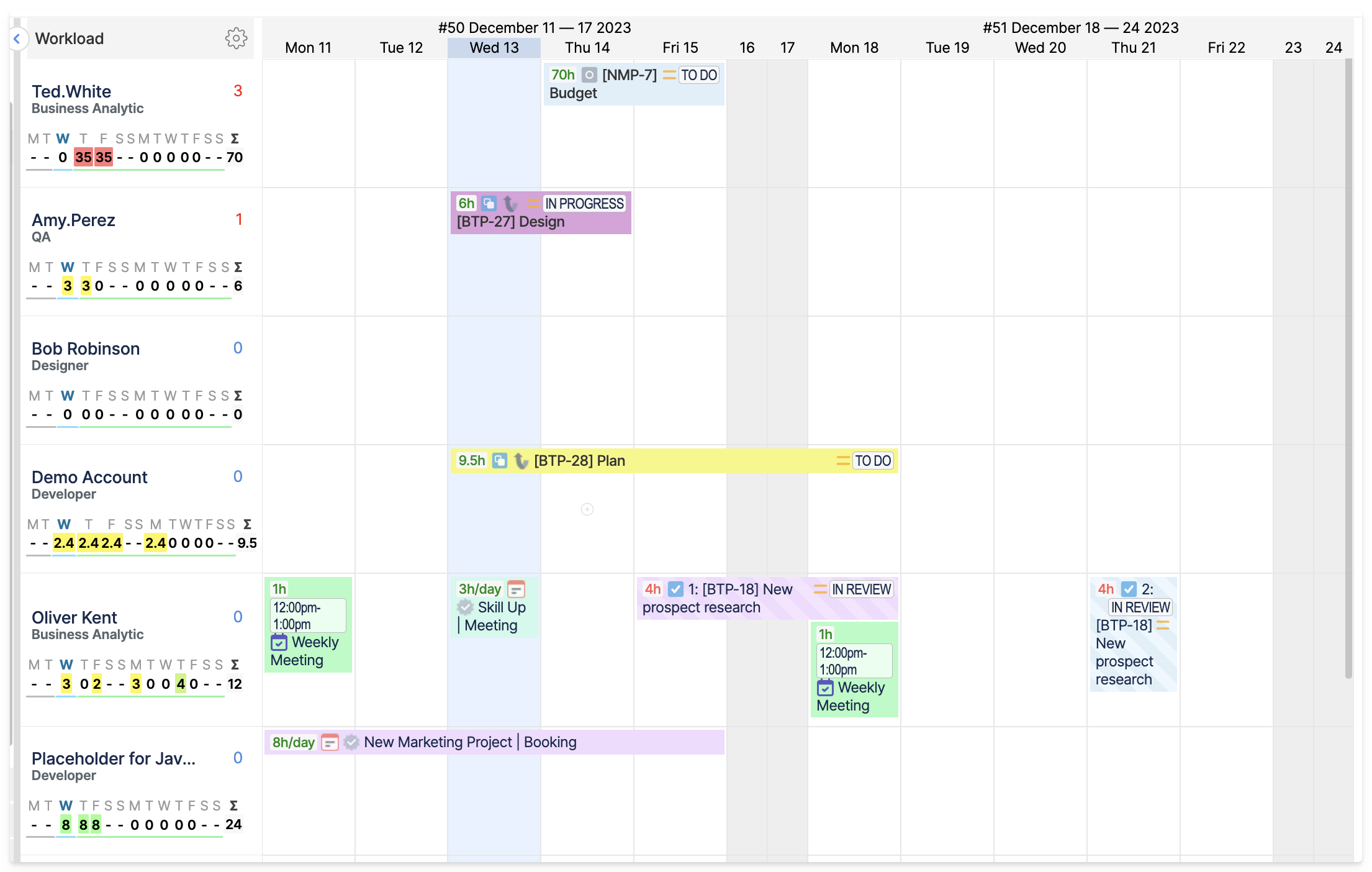
Task: Click the calendar icon on Monday 11 Weekly Meeting
Action: (279, 642)
